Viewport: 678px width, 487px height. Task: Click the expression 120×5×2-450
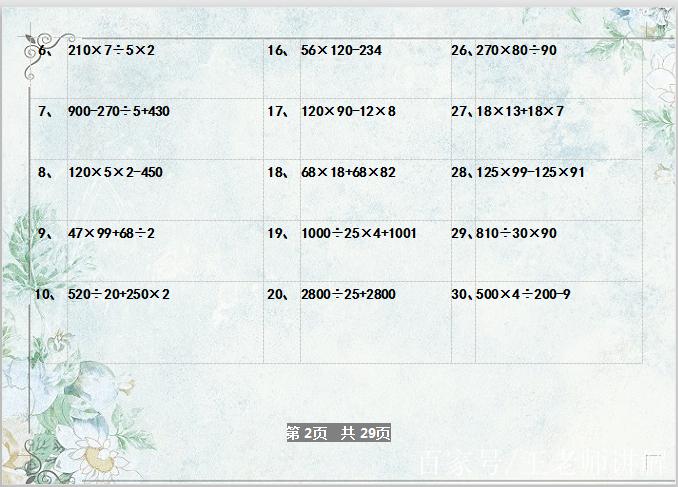click(115, 172)
